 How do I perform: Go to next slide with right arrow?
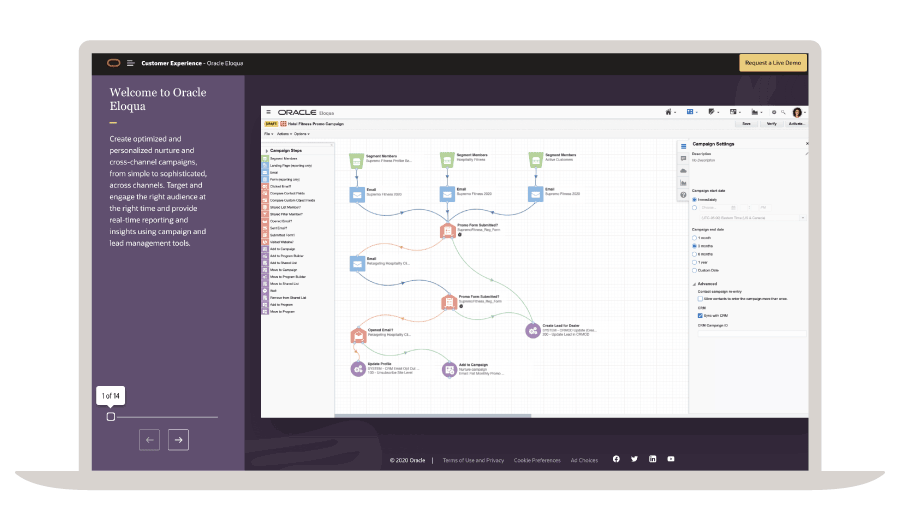click(x=178, y=439)
